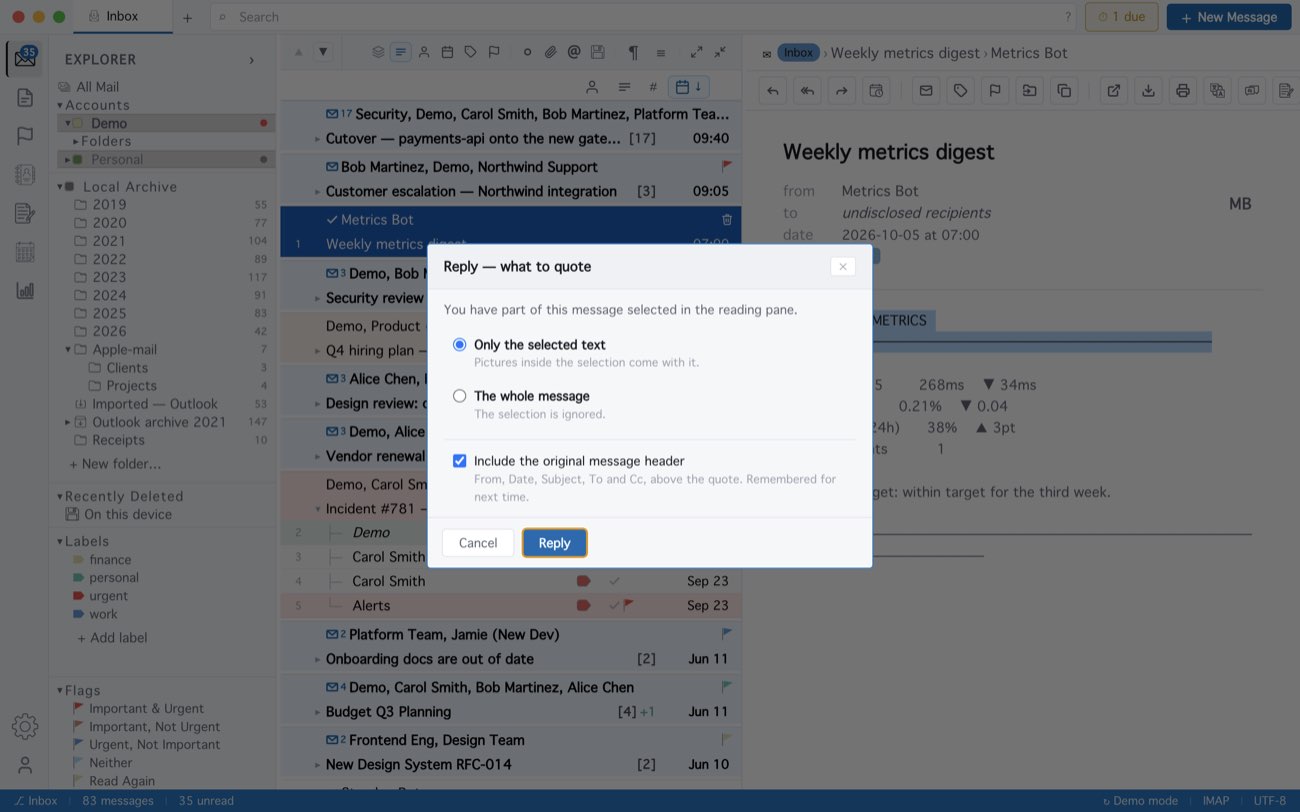
Task: Click the Download message icon
Action: point(1148,91)
